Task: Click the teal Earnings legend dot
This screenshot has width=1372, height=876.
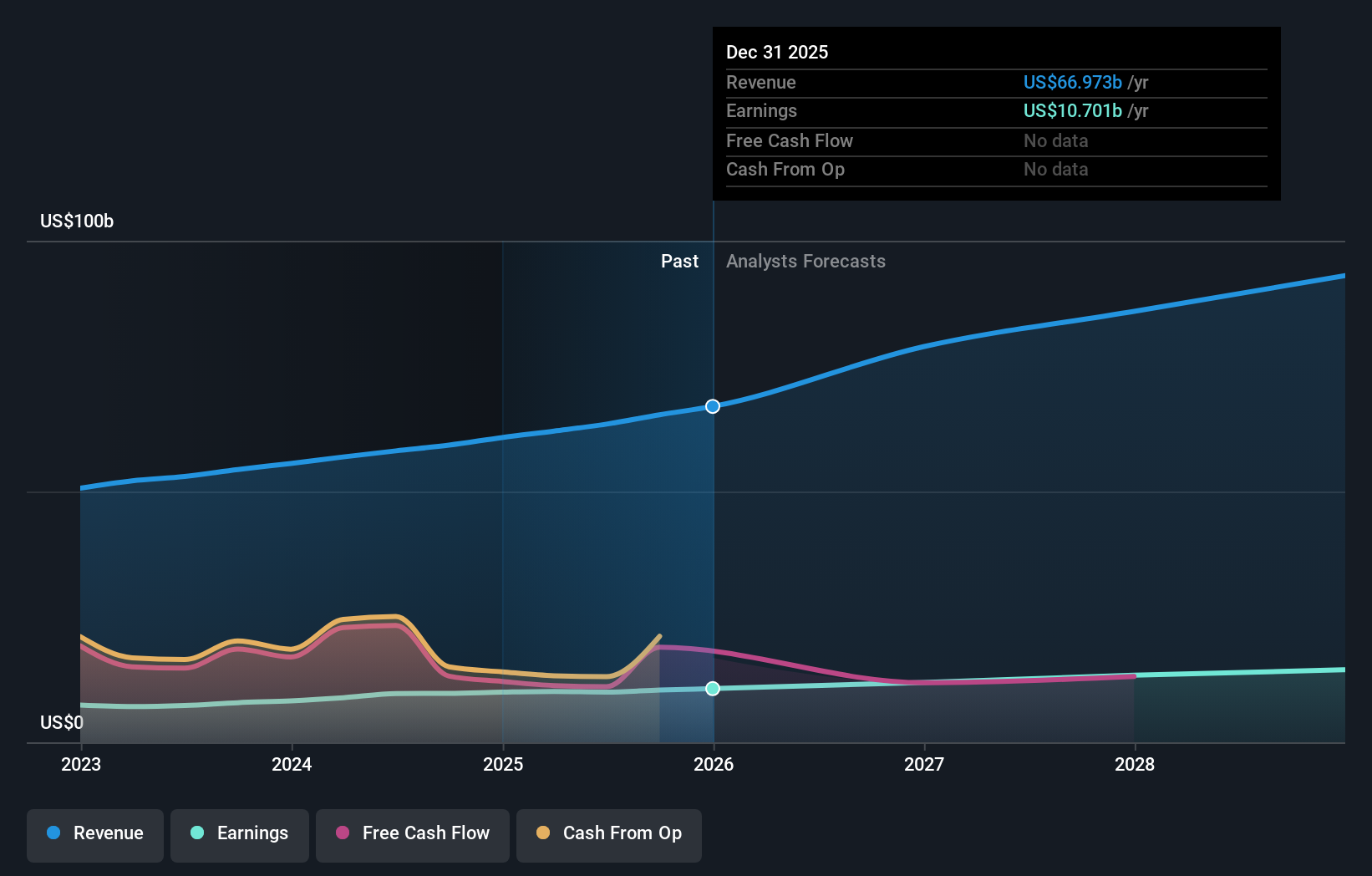Action: (197, 833)
